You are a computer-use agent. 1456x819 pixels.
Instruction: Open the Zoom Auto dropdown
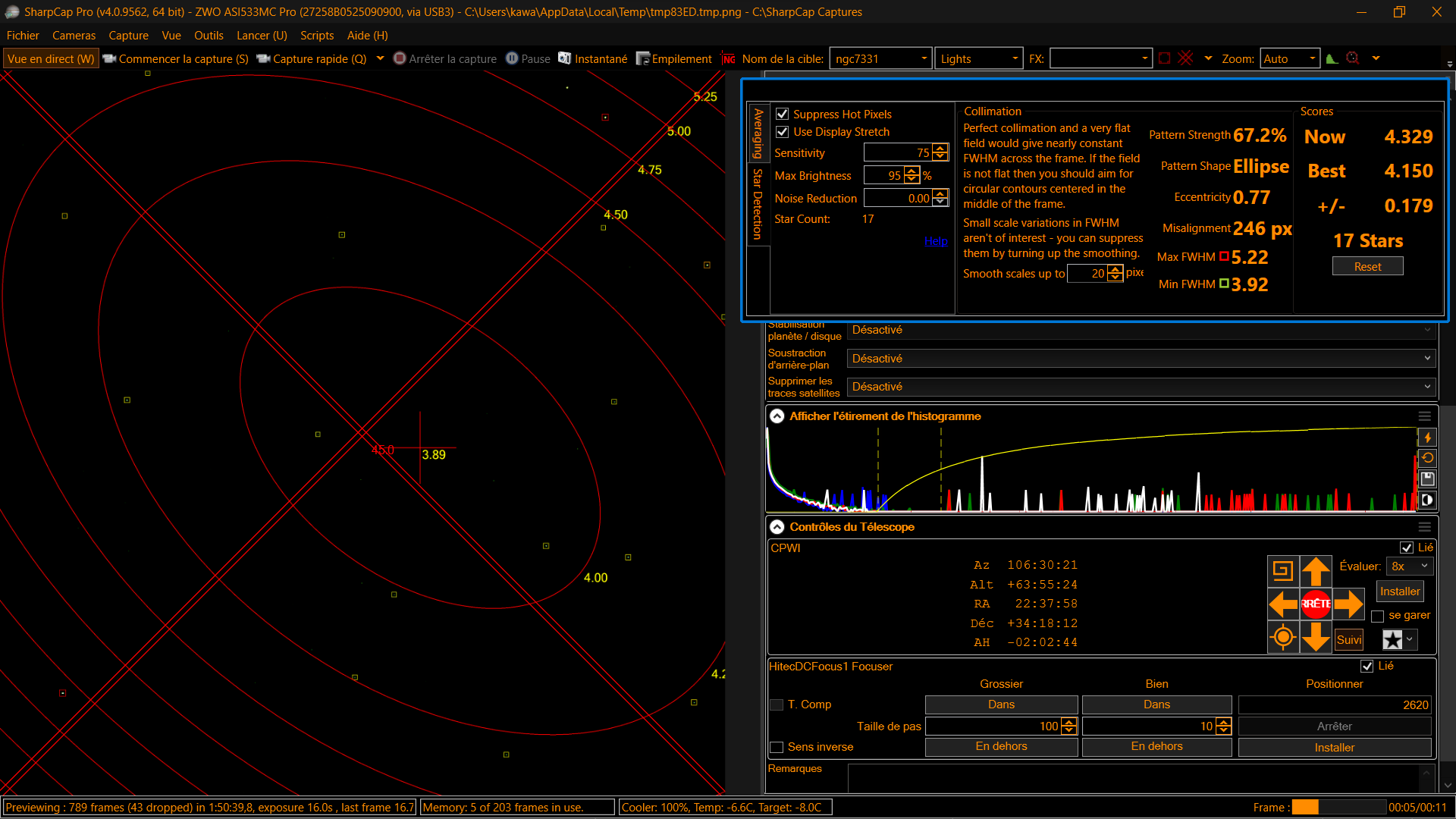1290,58
